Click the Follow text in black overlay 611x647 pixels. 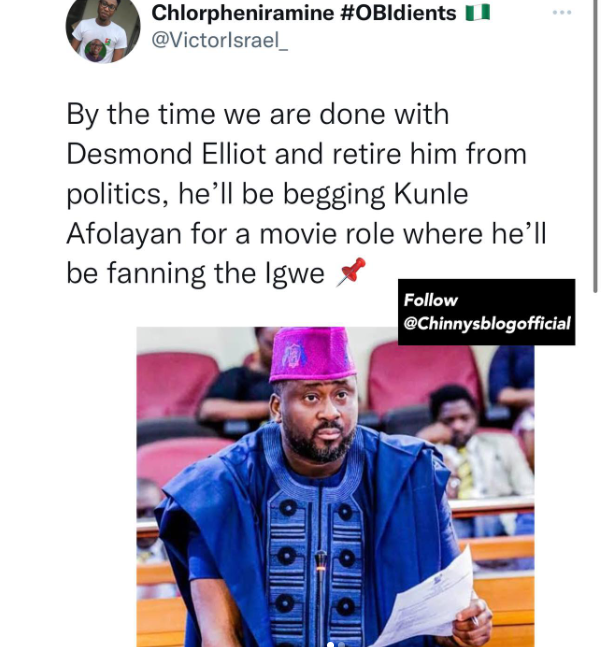tap(431, 299)
